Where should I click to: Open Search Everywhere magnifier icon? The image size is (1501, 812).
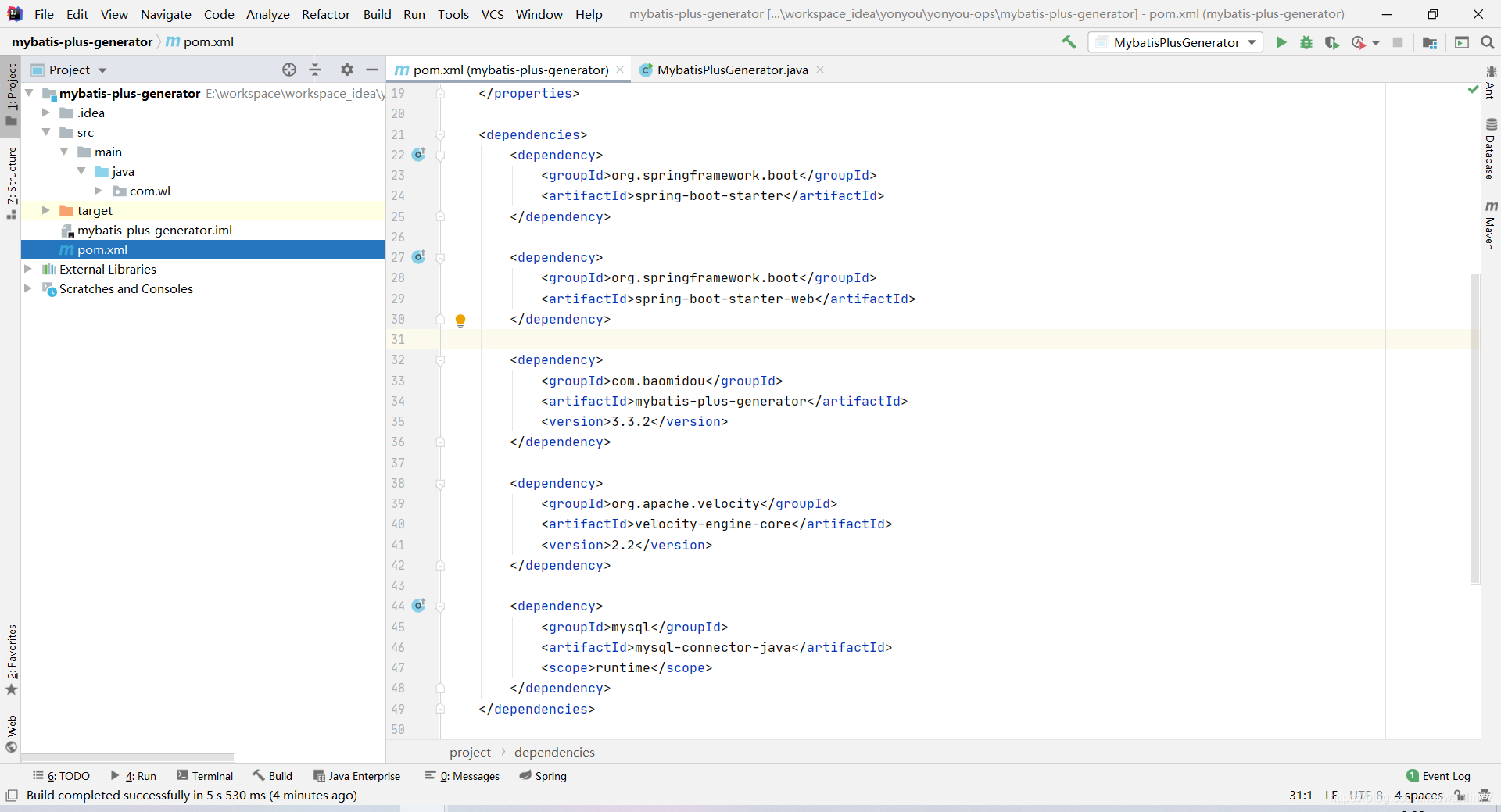[x=1488, y=42]
